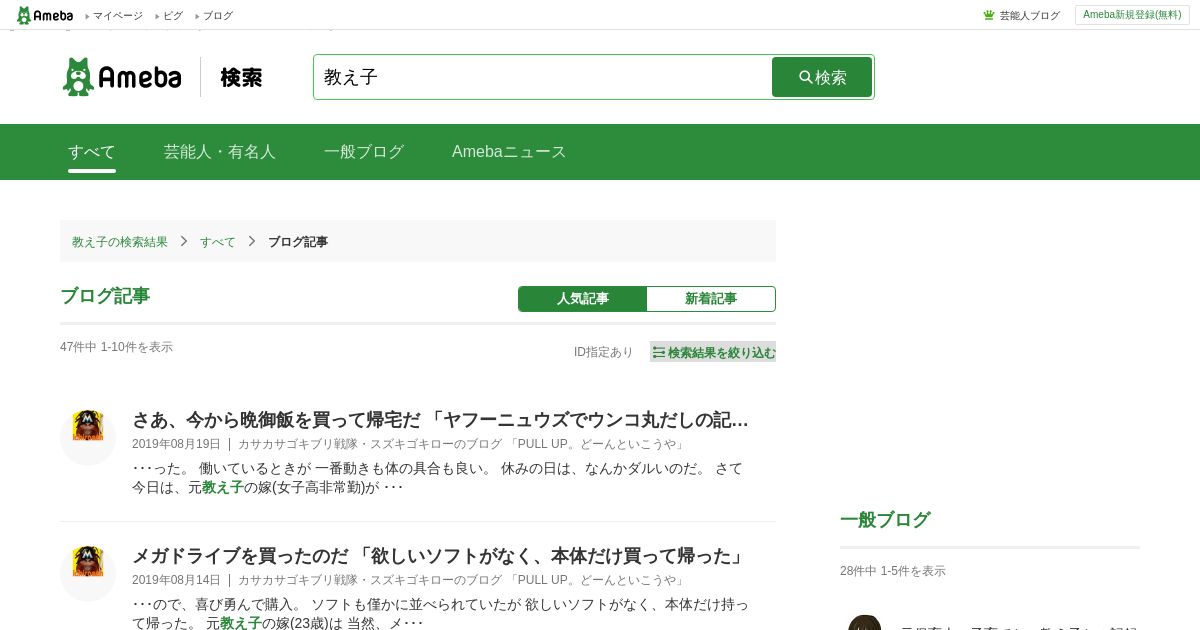Open article メガドライブを買ったのだ
The height and width of the screenshot is (630, 1200).
(439, 556)
